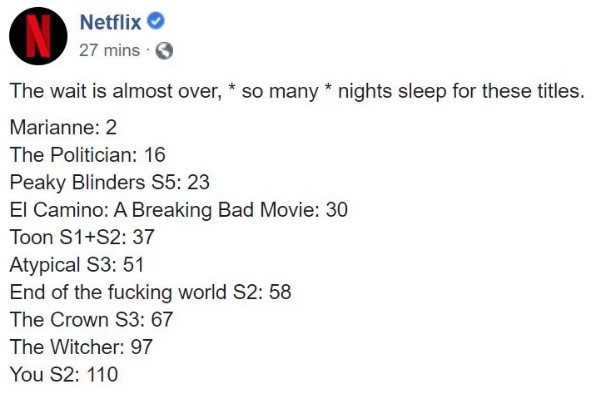Image resolution: width=596 pixels, height=394 pixels.
Task: Click the blue verified badge checkmark
Action: [156, 21]
